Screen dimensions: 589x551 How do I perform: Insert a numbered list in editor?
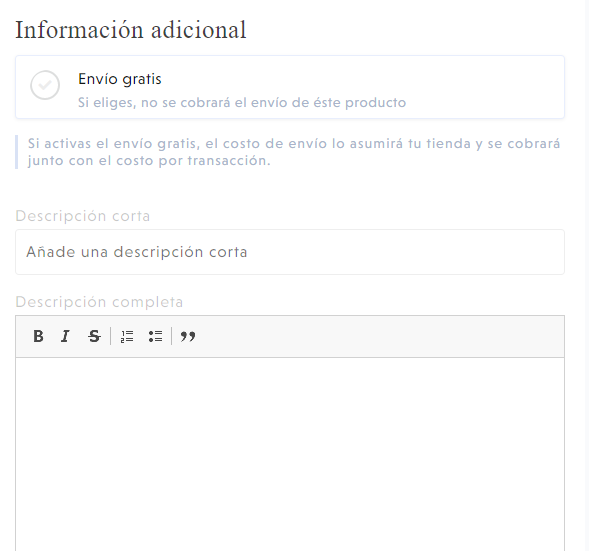point(127,336)
